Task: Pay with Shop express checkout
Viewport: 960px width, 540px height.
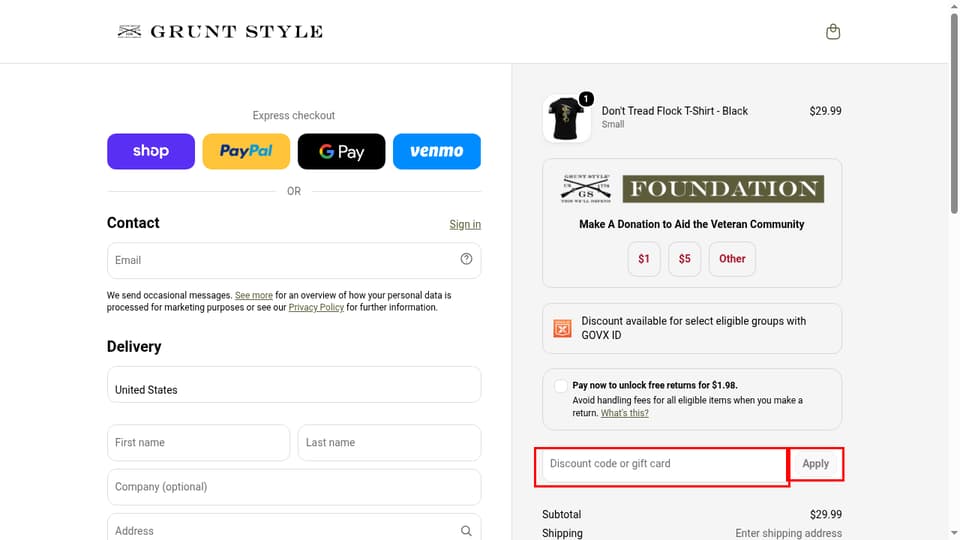Action: pyautogui.click(x=151, y=151)
